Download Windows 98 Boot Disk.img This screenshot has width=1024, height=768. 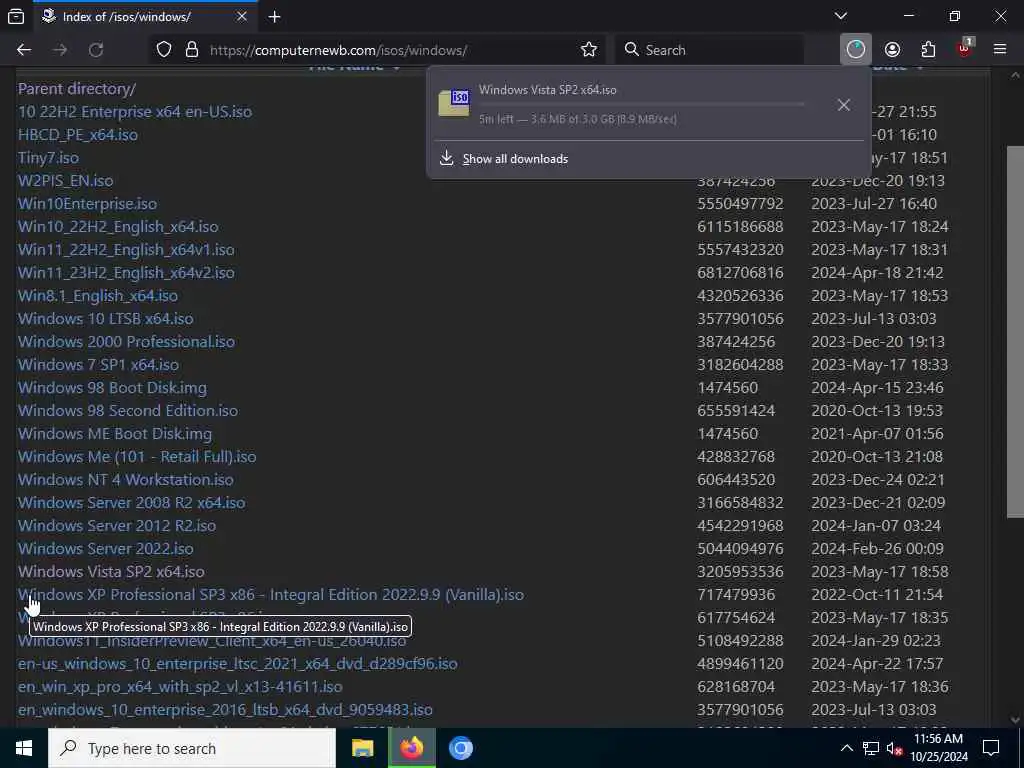pyautogui.click(x=112, y=387)
